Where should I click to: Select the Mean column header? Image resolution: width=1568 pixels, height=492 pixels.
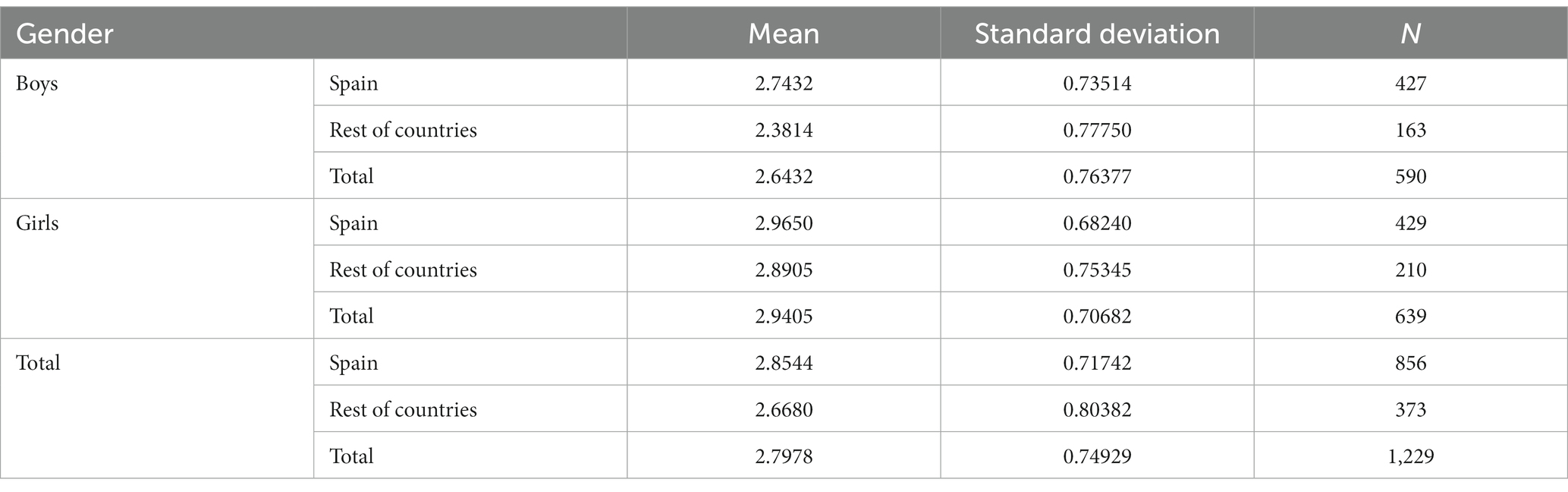click(784, 34)
